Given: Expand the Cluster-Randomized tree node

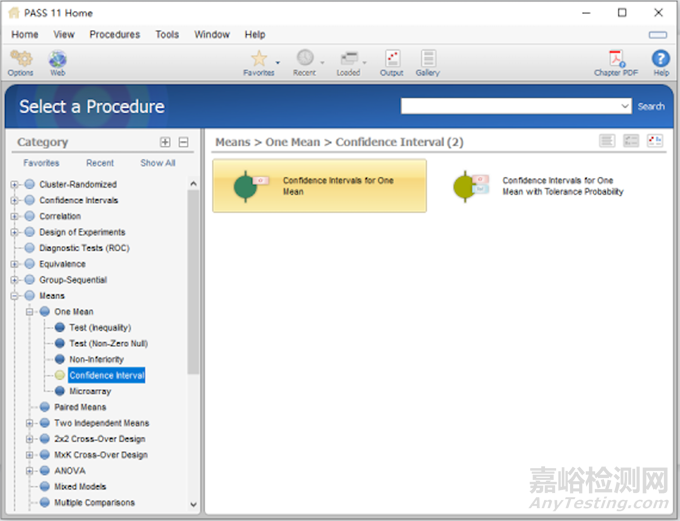Looking at the screenshot, I should coord(14,184).
